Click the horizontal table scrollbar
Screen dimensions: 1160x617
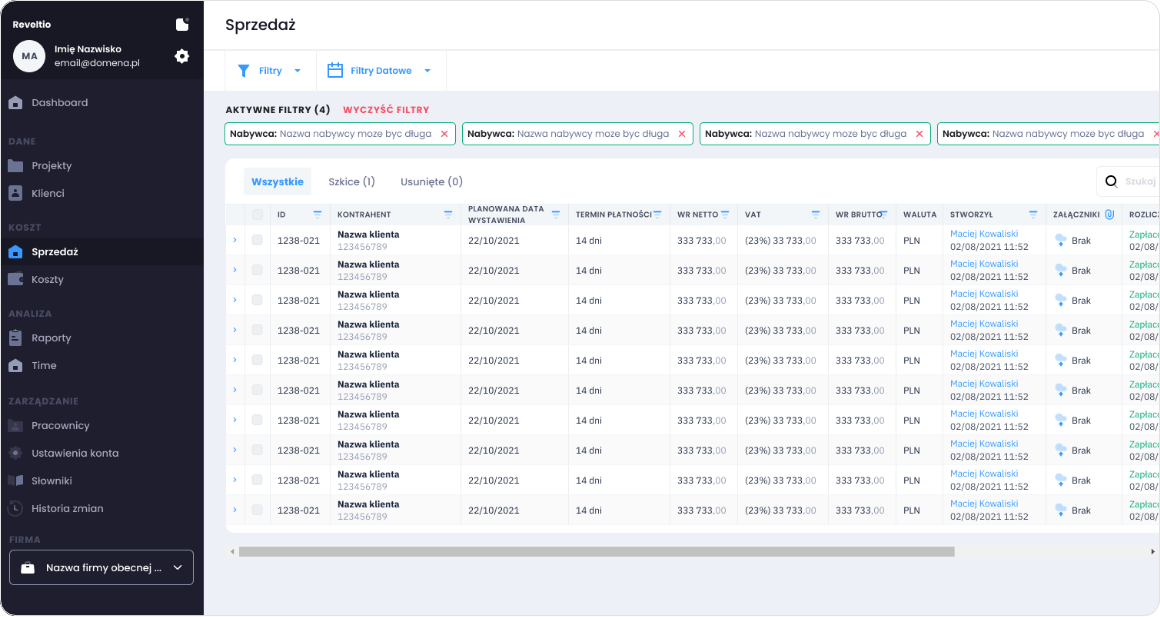[596, 551]
